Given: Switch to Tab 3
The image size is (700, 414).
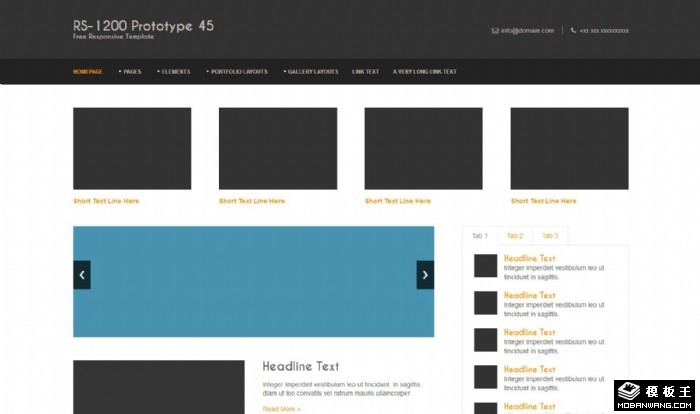Looking at the screenshot, I should pyautogui.click(x=549, y=236).
